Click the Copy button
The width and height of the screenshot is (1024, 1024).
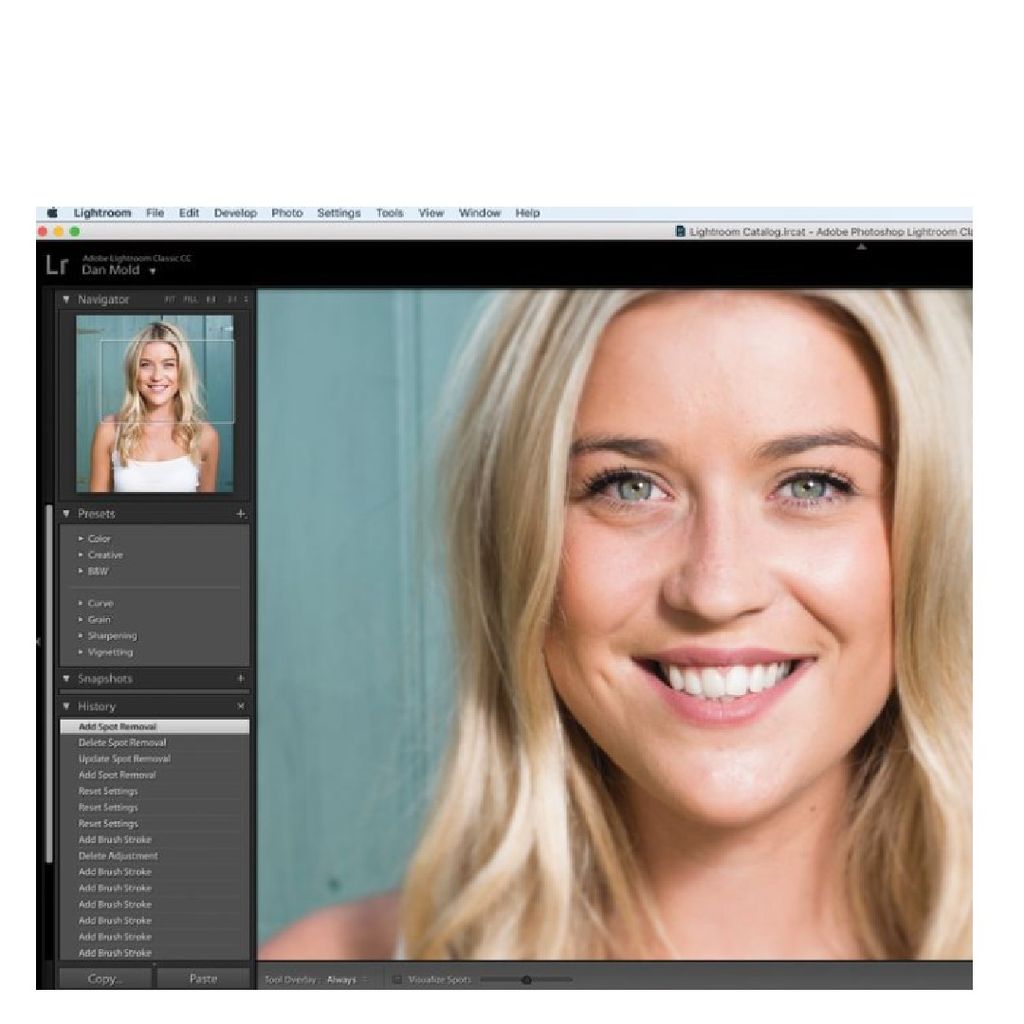[104, 979]
